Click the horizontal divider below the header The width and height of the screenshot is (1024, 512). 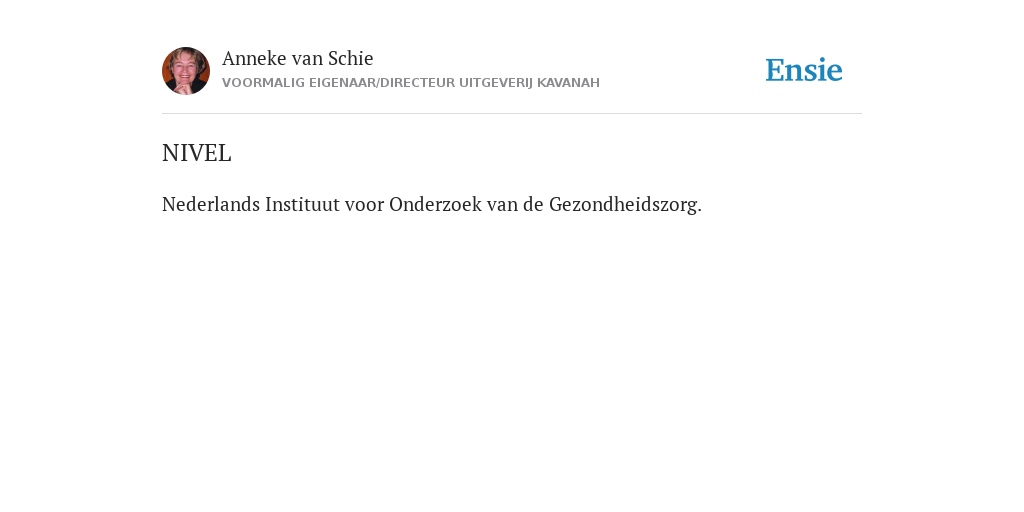tap(512, 114)
